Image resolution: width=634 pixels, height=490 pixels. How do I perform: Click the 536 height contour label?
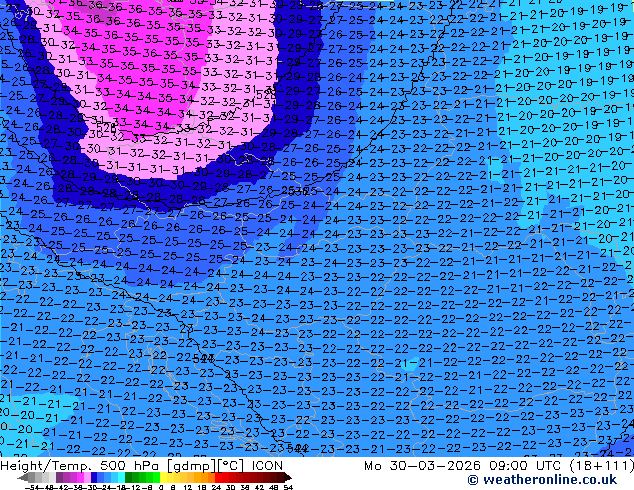point(299,190)
